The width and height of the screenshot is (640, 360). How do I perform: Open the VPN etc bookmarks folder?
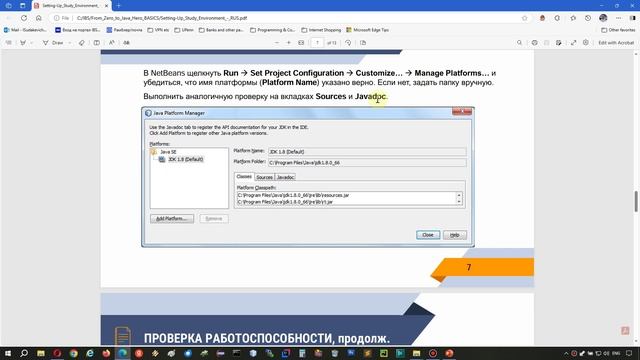(x=158, y=30)
